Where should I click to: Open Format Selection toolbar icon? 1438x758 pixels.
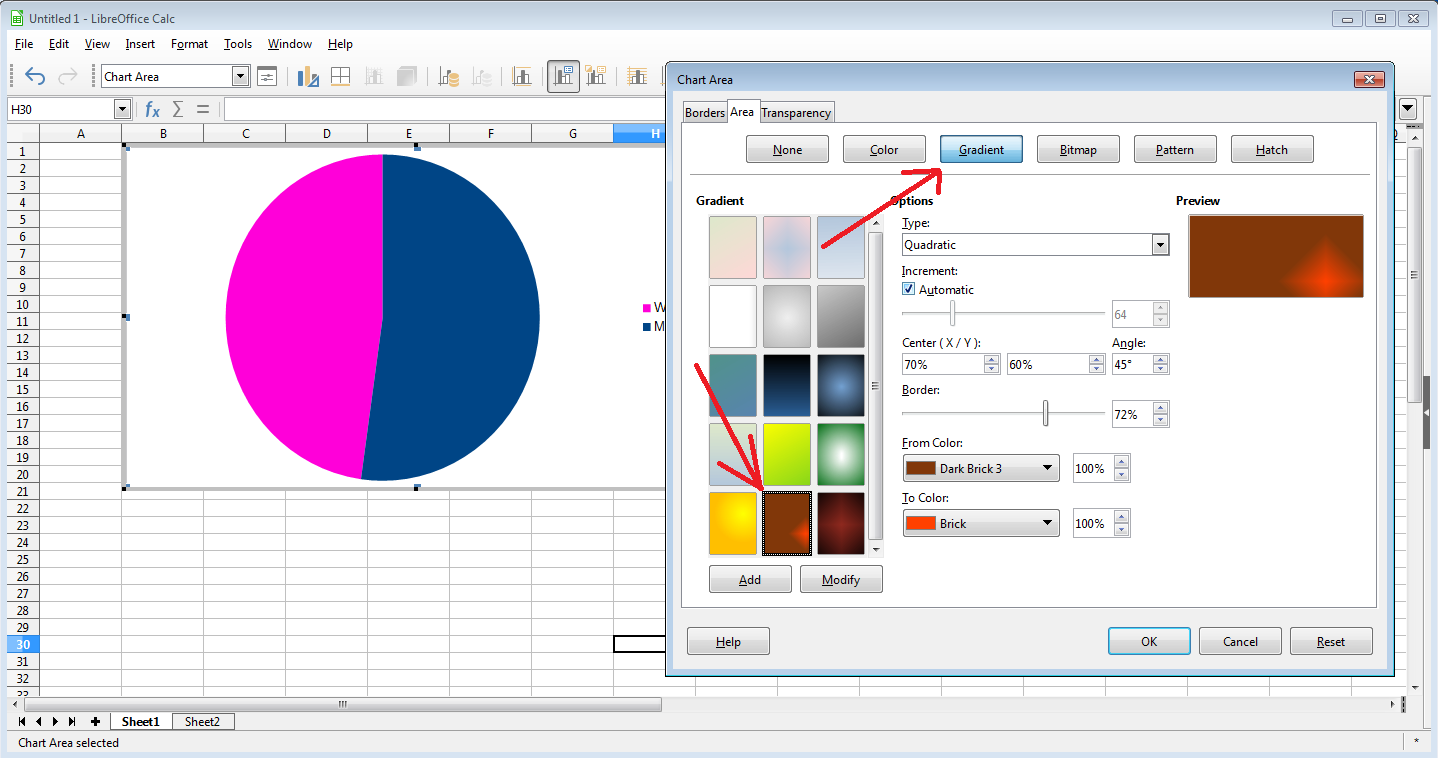click(267, 76)
